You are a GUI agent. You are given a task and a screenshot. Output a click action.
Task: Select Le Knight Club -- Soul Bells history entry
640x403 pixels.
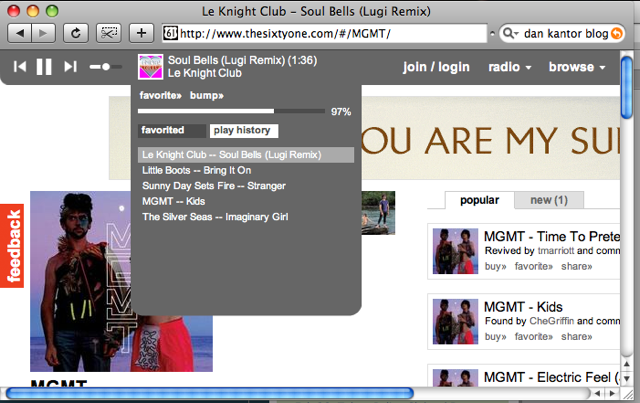[x=246, y=155]
